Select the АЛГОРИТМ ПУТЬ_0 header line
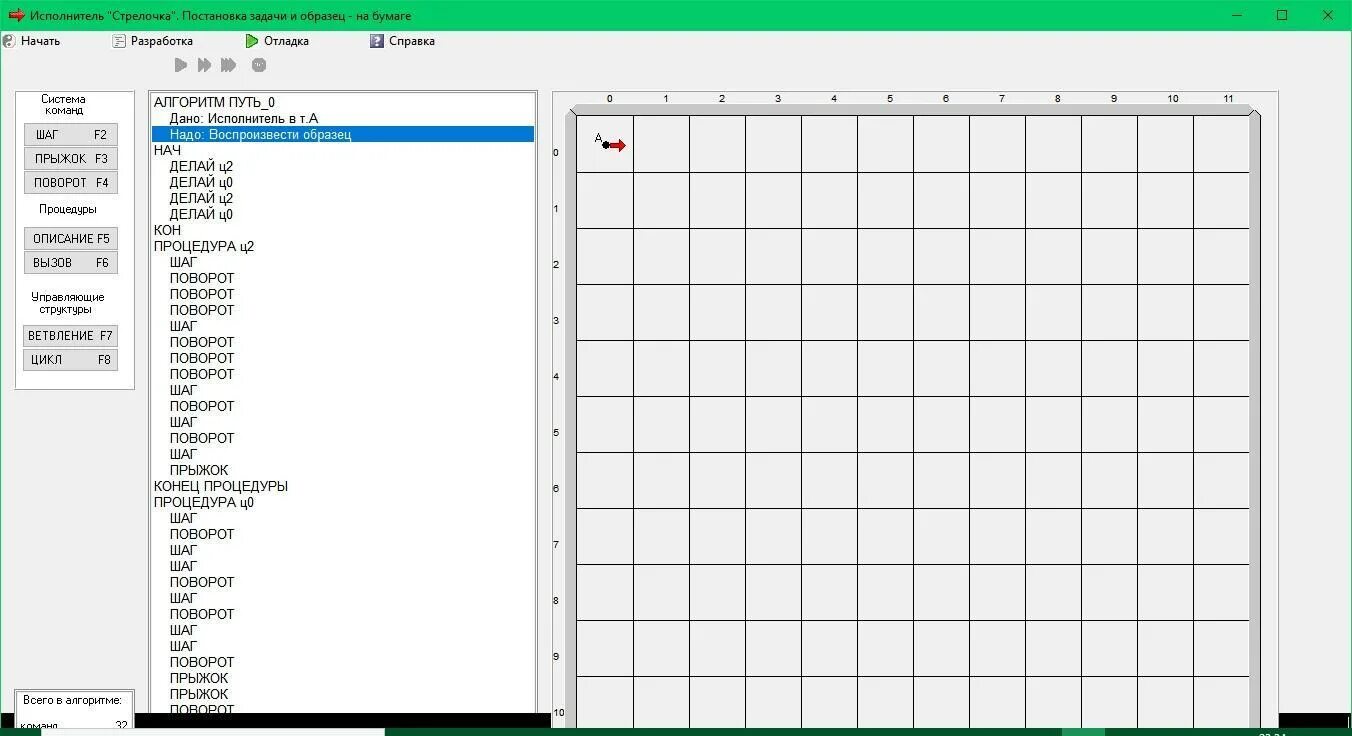The image size is (1352, 736). tap(214, 102)
